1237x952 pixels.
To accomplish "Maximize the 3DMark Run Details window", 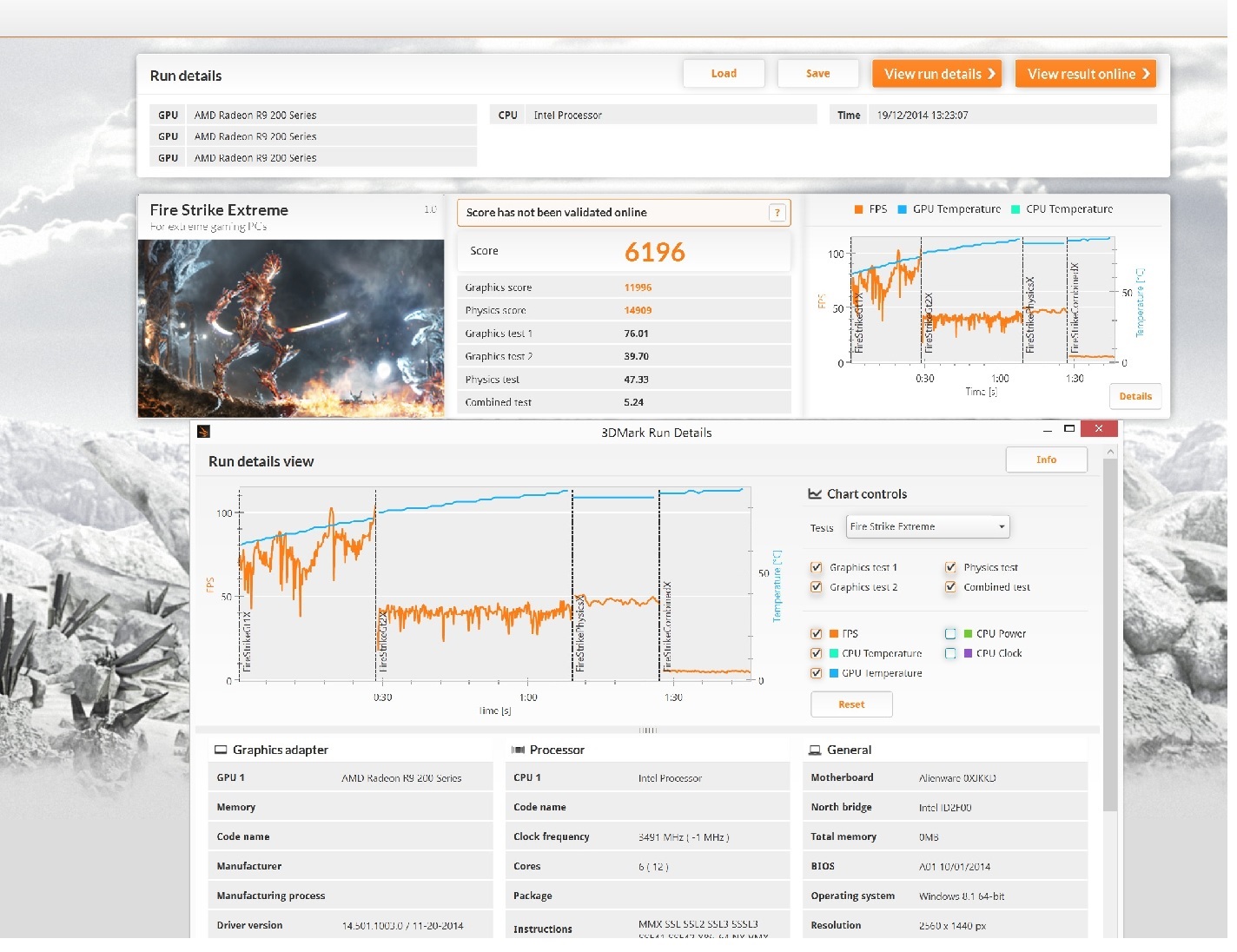I will point(1069,429).
